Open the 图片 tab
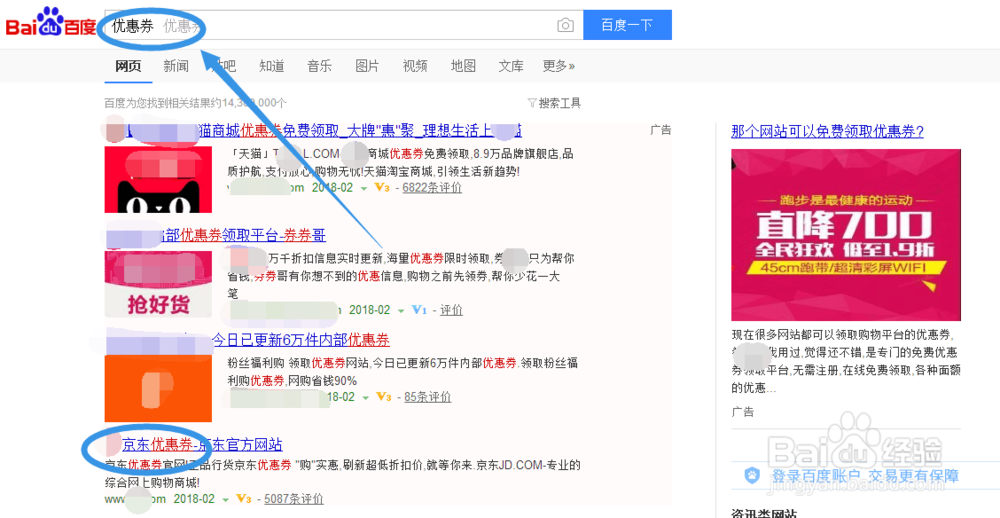This screenshot has height=518, width=1000. 367,66
